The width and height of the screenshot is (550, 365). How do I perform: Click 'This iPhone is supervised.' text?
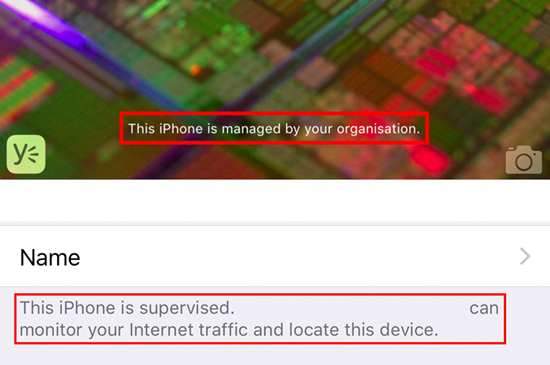tap(127, 308)
